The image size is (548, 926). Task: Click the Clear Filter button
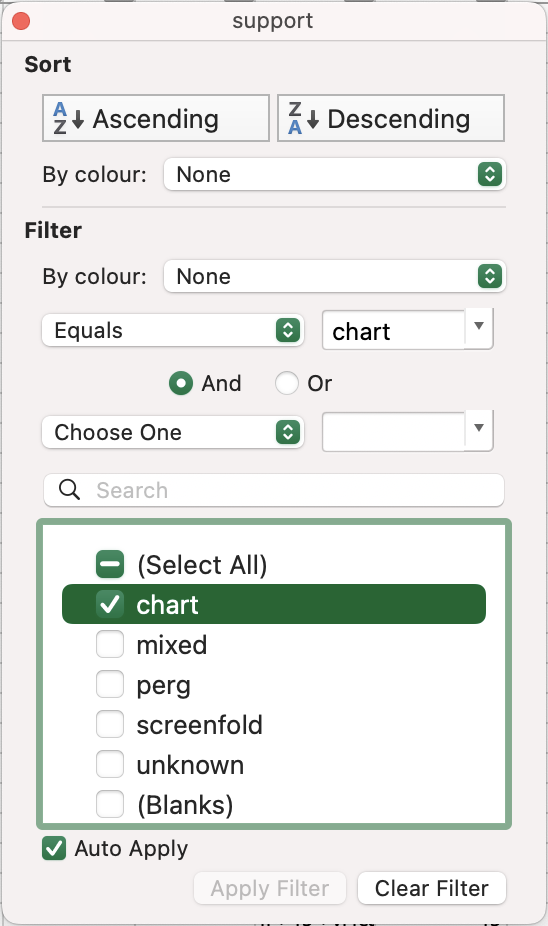click(432, 888)
